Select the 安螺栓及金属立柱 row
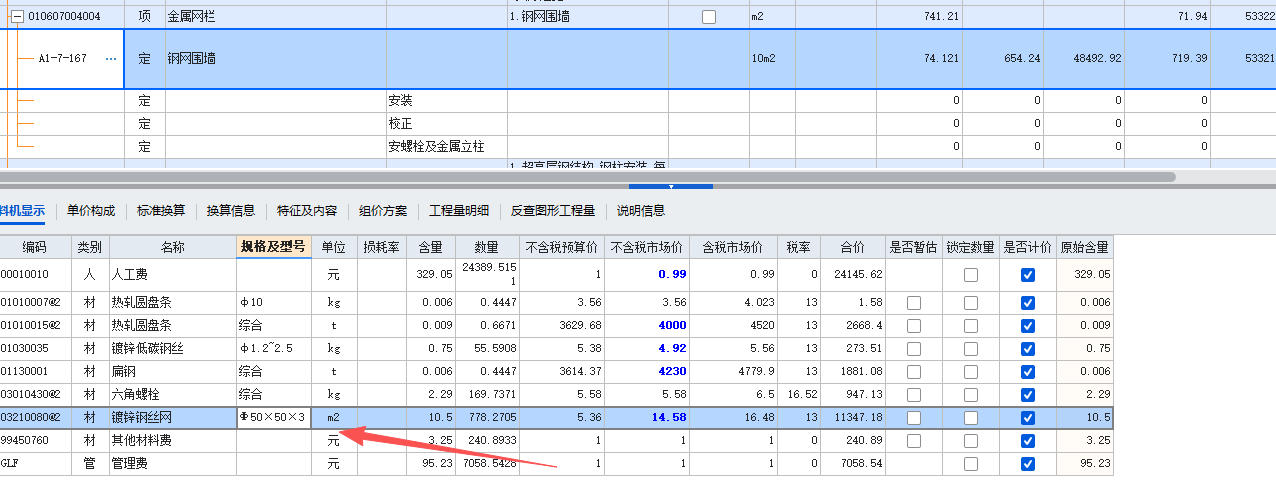The image size is (1276, 486). [447, 146]
